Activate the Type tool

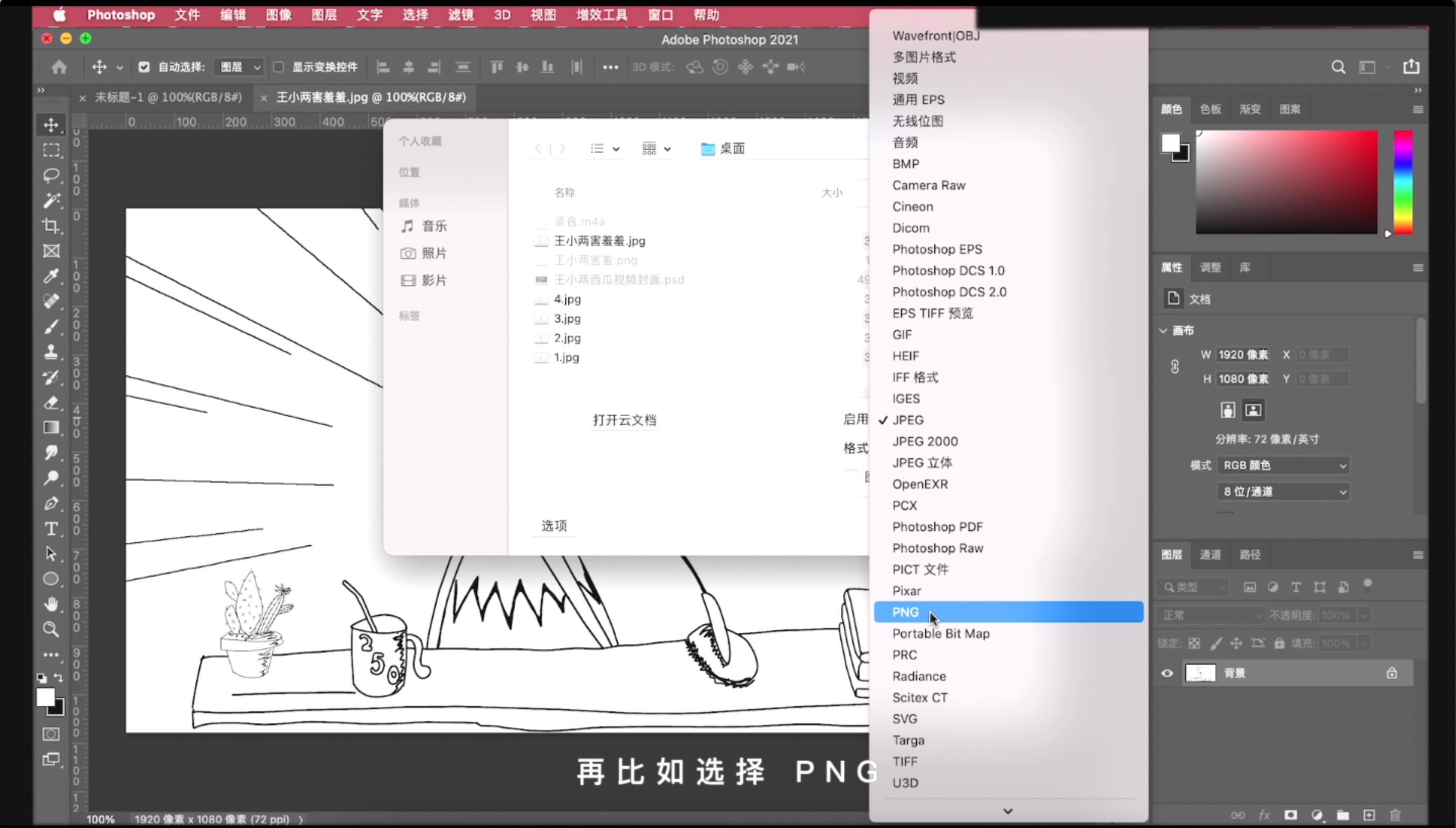[x=52, y=529]
